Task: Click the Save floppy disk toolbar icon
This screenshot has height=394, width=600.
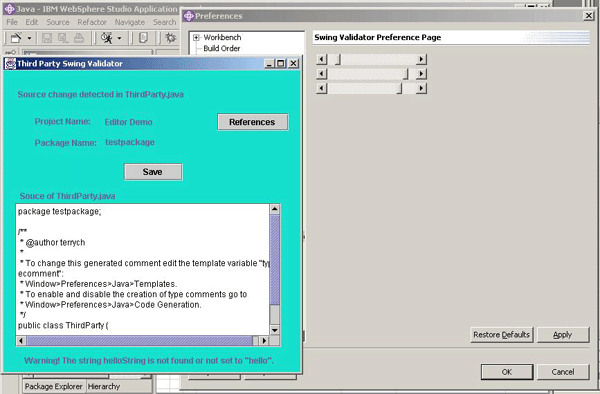Action: pos(47,38)
